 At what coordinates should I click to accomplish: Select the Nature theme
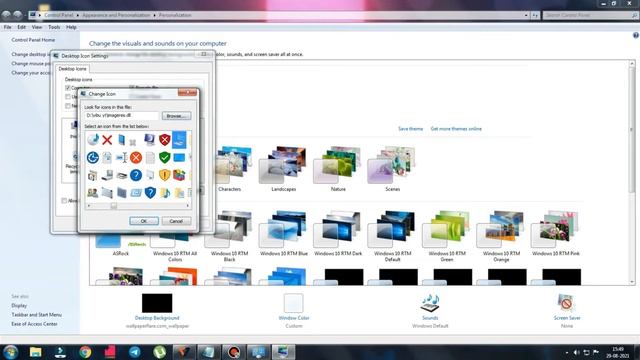338,169
